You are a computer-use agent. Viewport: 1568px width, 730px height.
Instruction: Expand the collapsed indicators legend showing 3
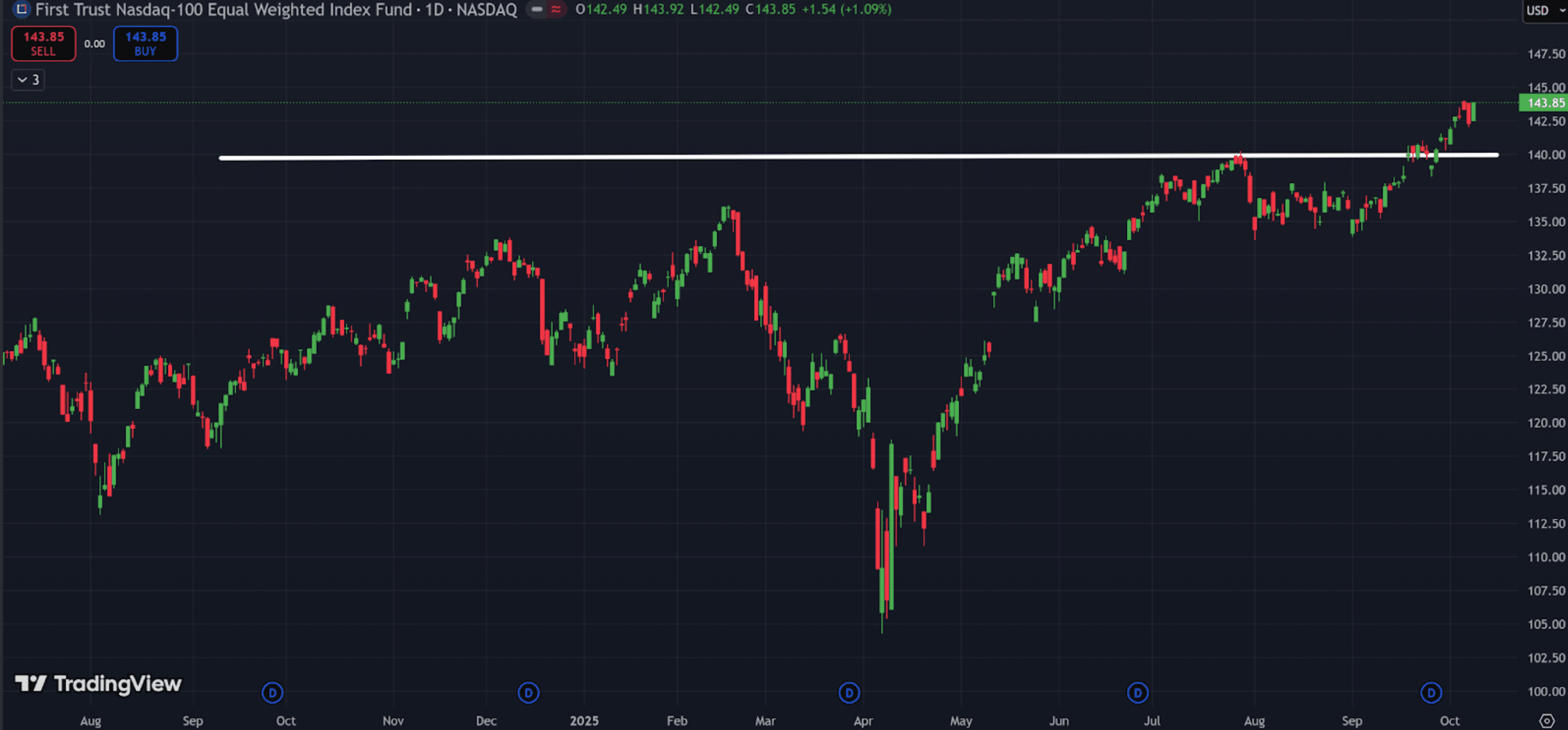(28, 80)
